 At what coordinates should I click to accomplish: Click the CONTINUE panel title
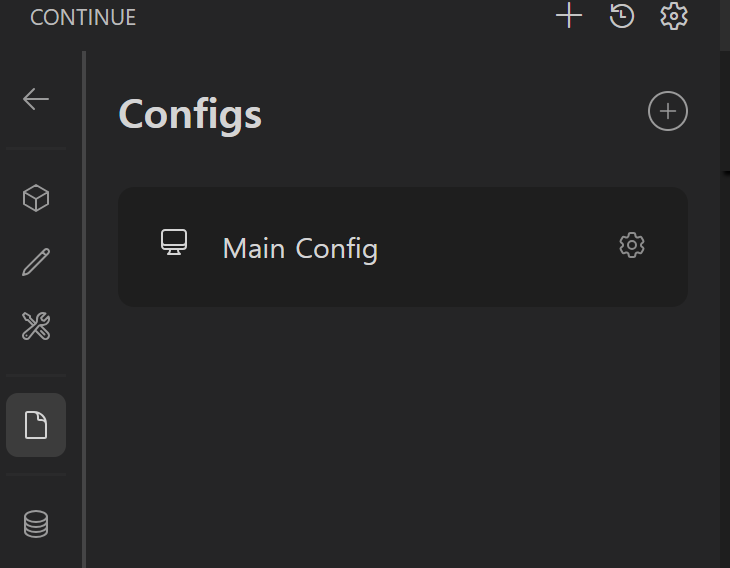(x=83, y=18)
